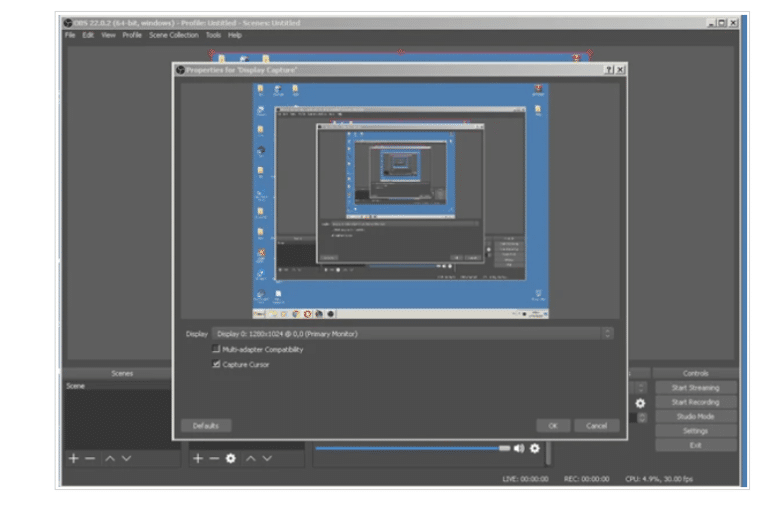This screenshot has height=505, width=768.
Task: Open source properties via Sources gear icon
Action: pos(231,458)
